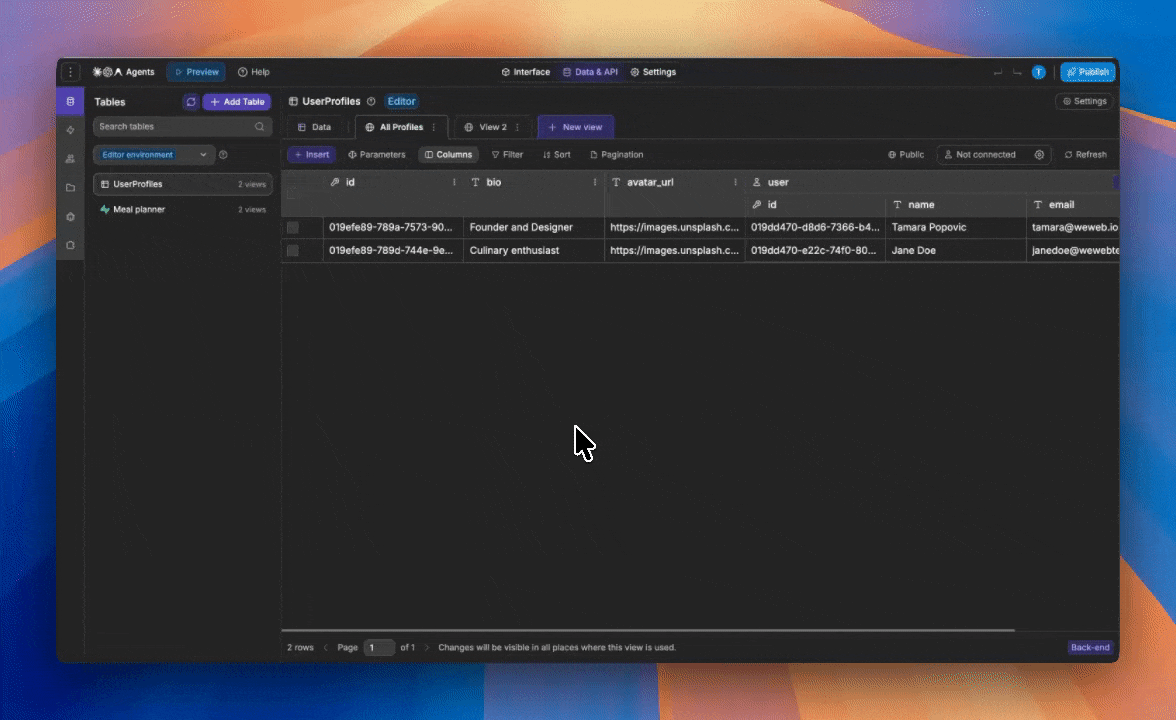Open Pagination settings
Screen dimensions: 1176x720
click(x=616, y=154)
